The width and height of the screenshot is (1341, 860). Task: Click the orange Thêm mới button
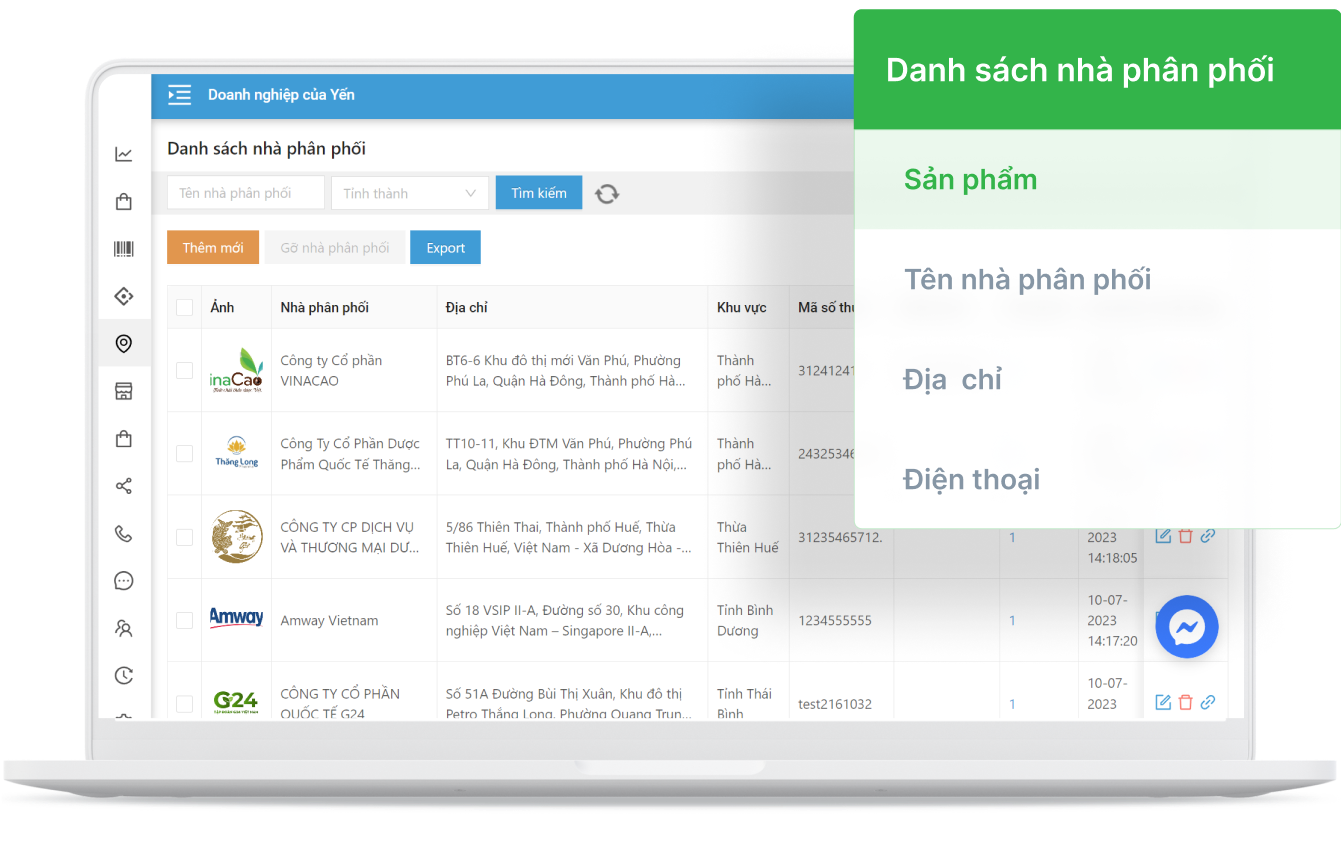213,247
